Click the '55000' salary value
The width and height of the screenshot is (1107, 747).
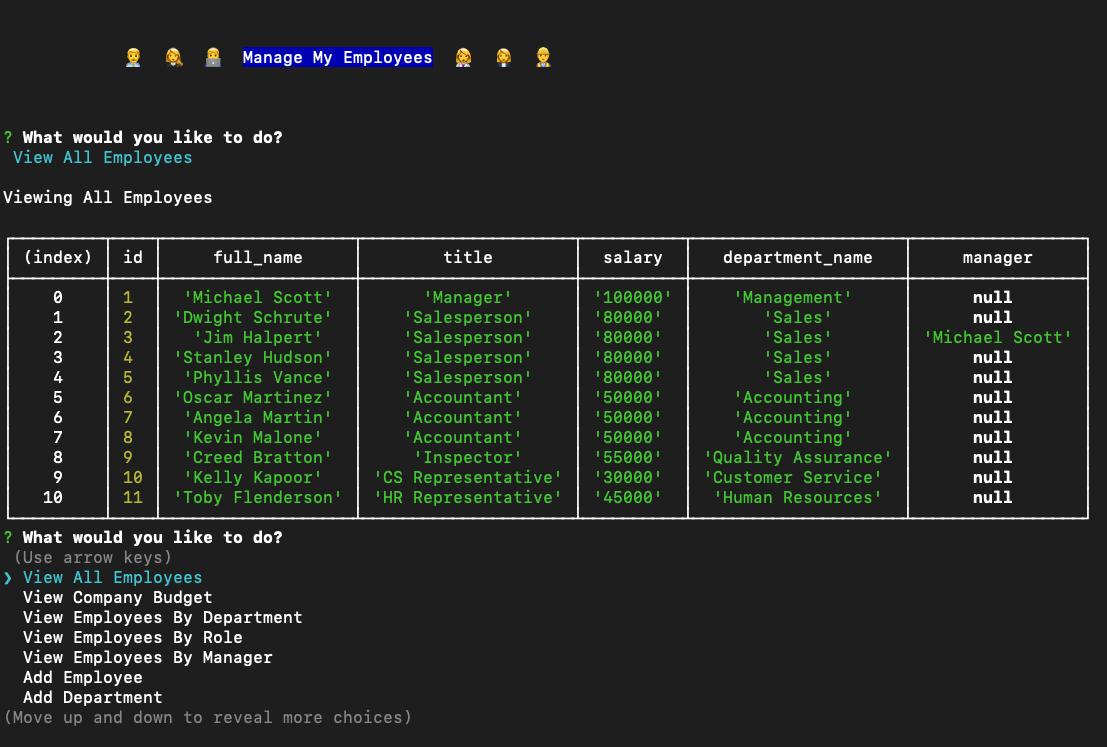click(628, 458)
